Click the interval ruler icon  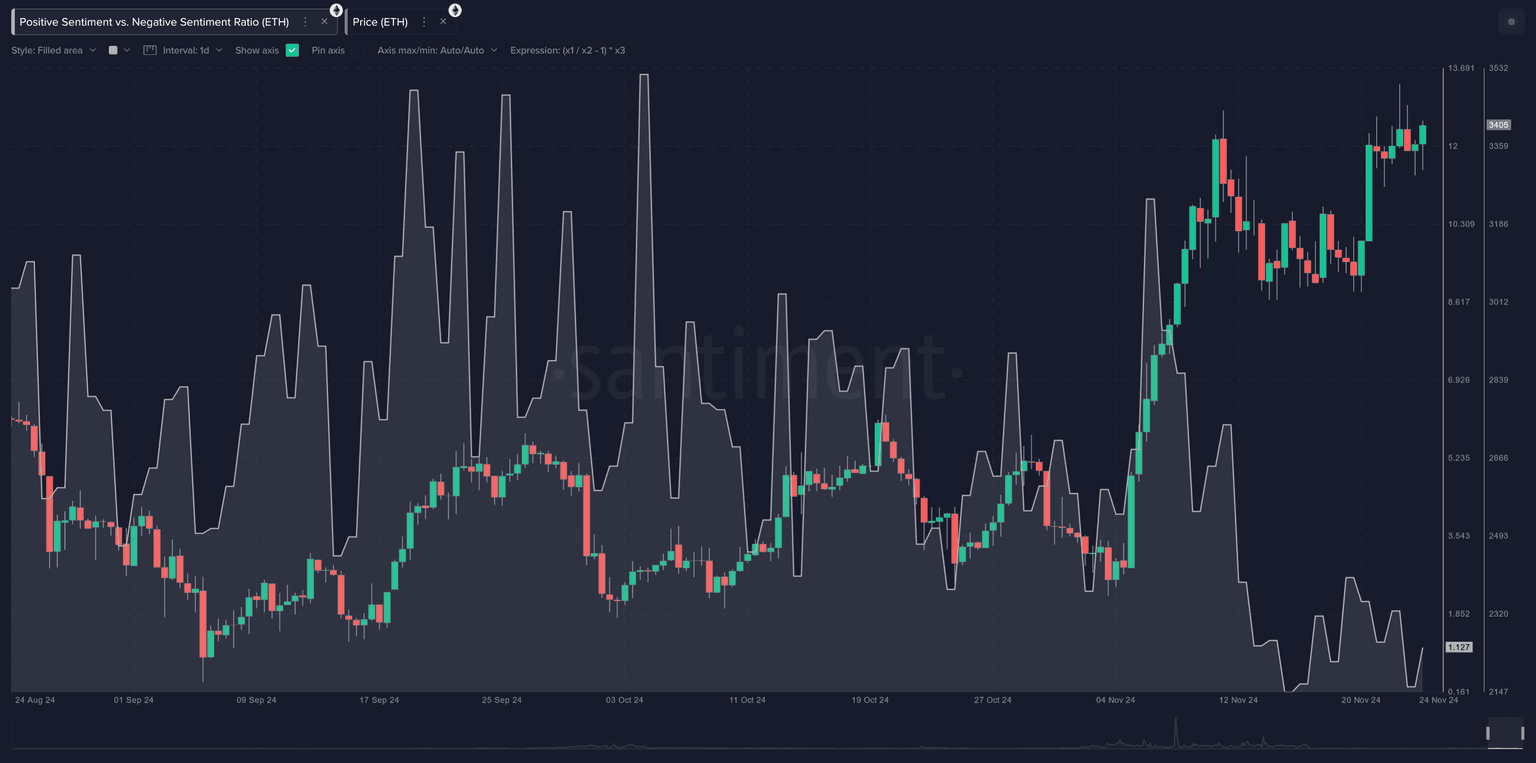pyautogui.click(x=150, y=50)
